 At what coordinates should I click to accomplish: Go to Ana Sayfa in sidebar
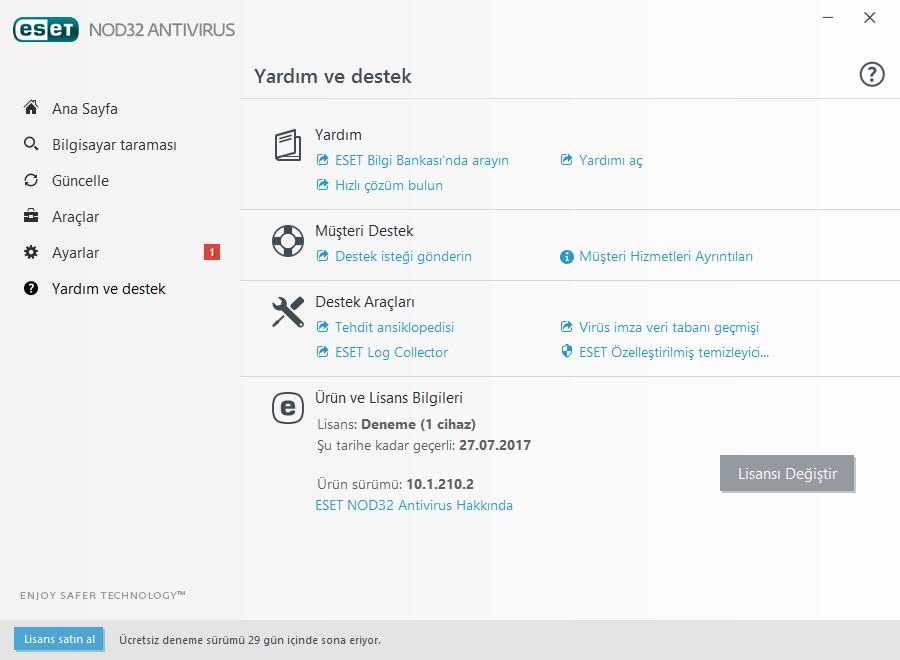click(x=84, y=108)
